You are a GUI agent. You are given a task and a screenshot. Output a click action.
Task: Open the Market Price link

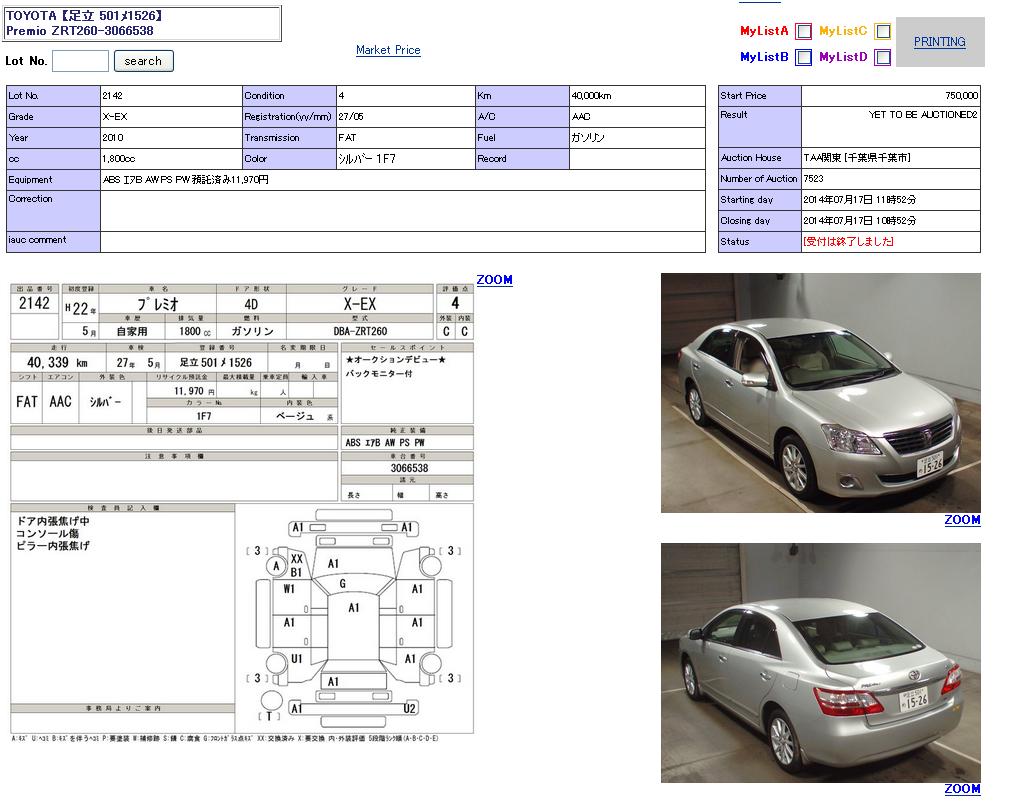(388, 50)
